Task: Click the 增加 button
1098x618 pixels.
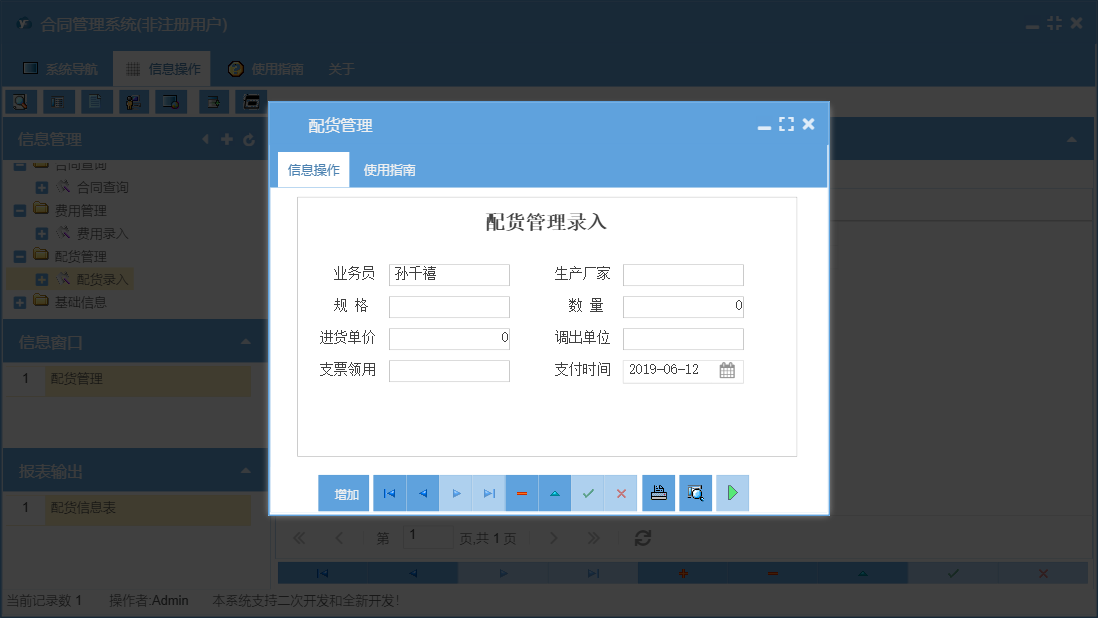Action: click(344, 493)
